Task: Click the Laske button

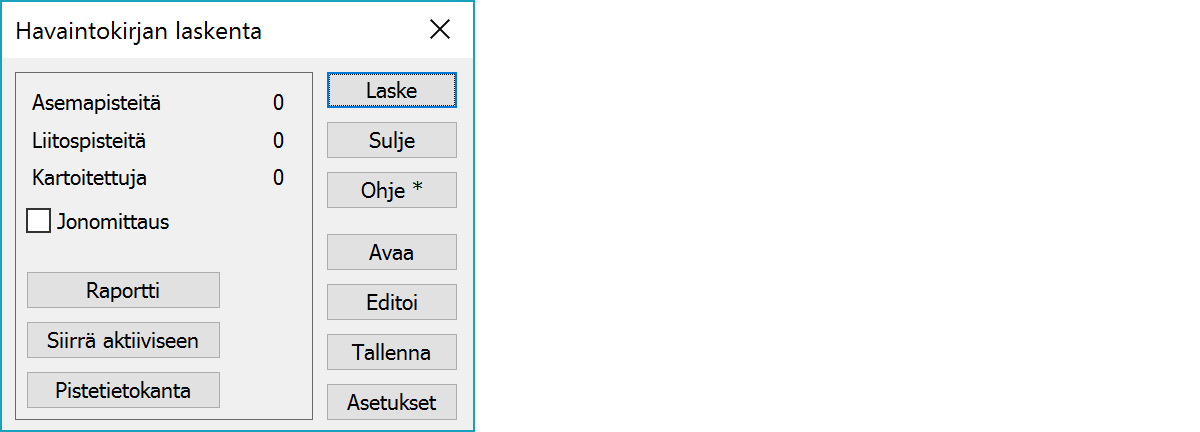Action: pyautogui.click(x=391, y=90)
